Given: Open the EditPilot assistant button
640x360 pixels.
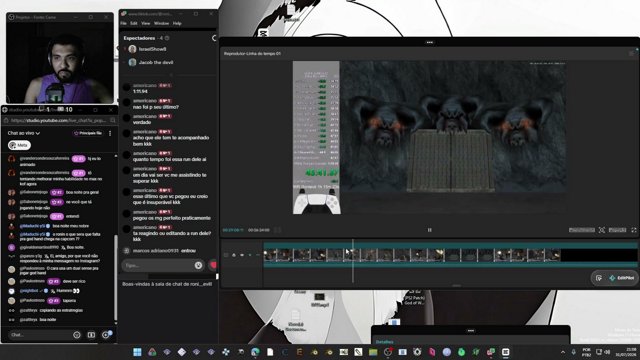Looking at the screenshot, I should click(x=622, y=278).
